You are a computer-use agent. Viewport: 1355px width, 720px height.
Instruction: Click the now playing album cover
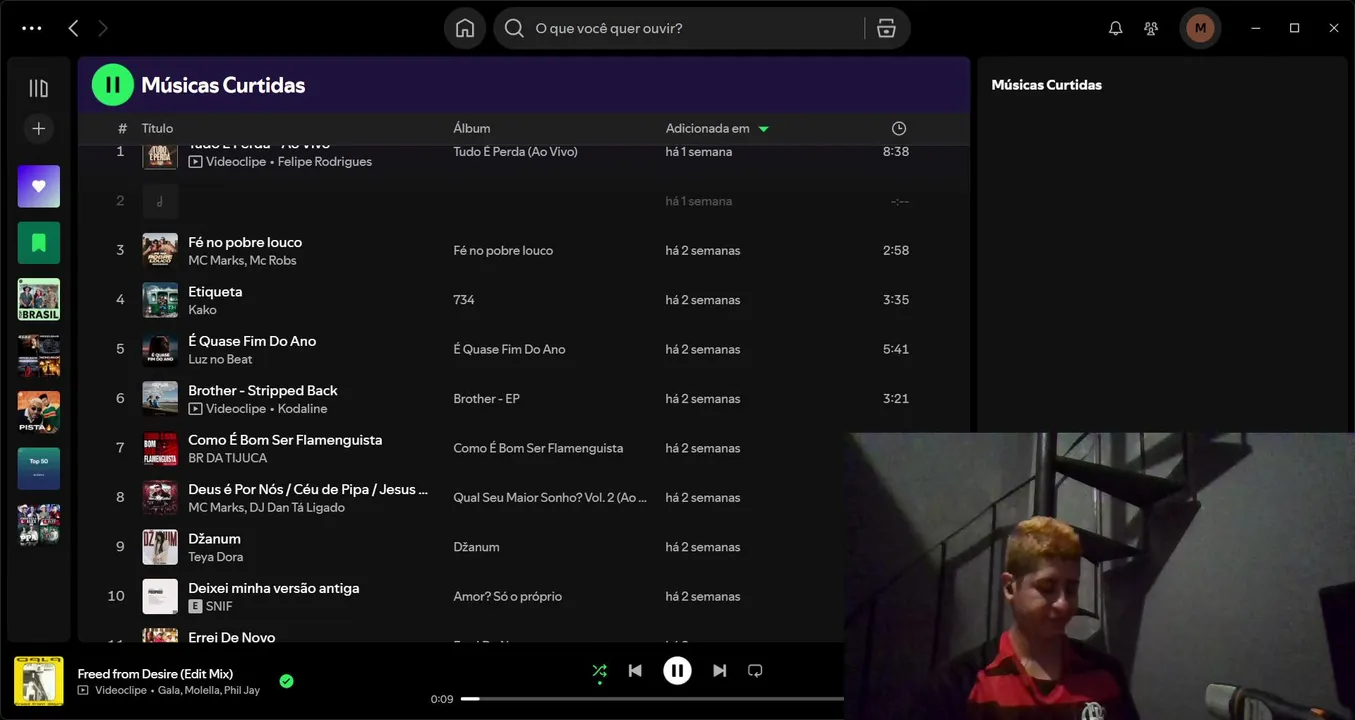(x=39, y=681)
